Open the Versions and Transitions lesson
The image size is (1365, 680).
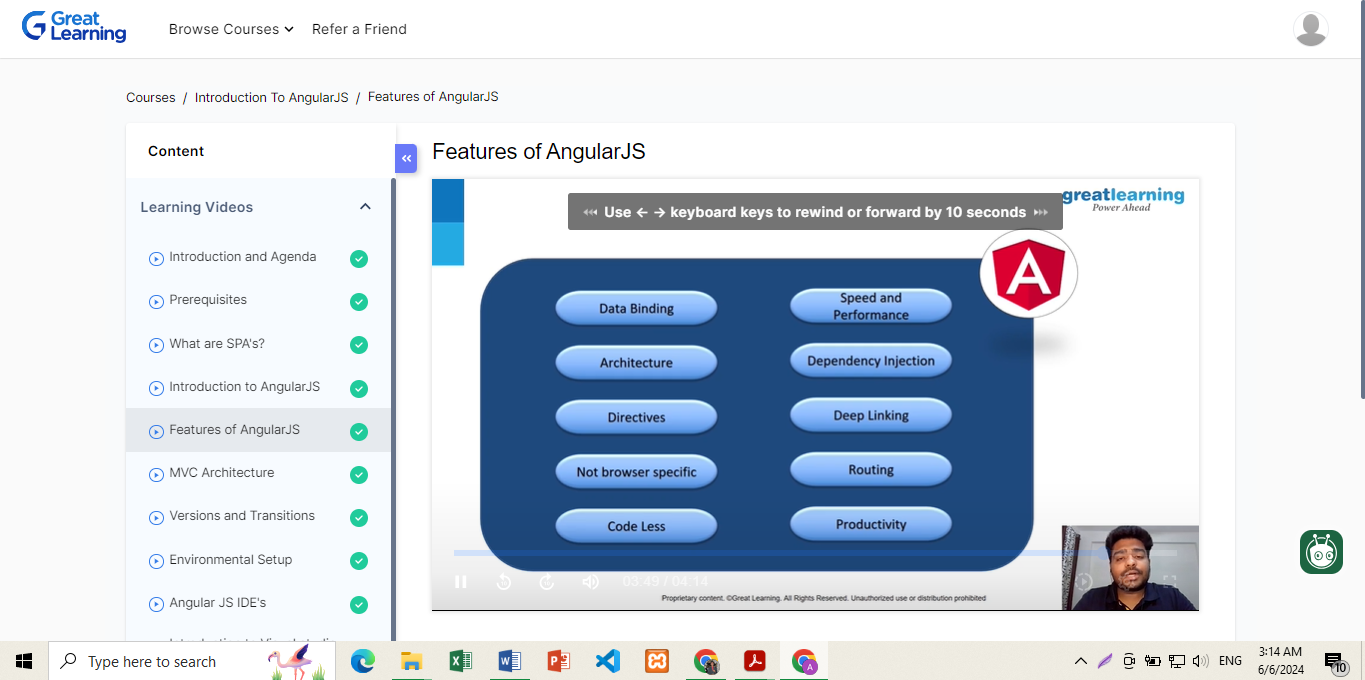[x=242, y=515]
